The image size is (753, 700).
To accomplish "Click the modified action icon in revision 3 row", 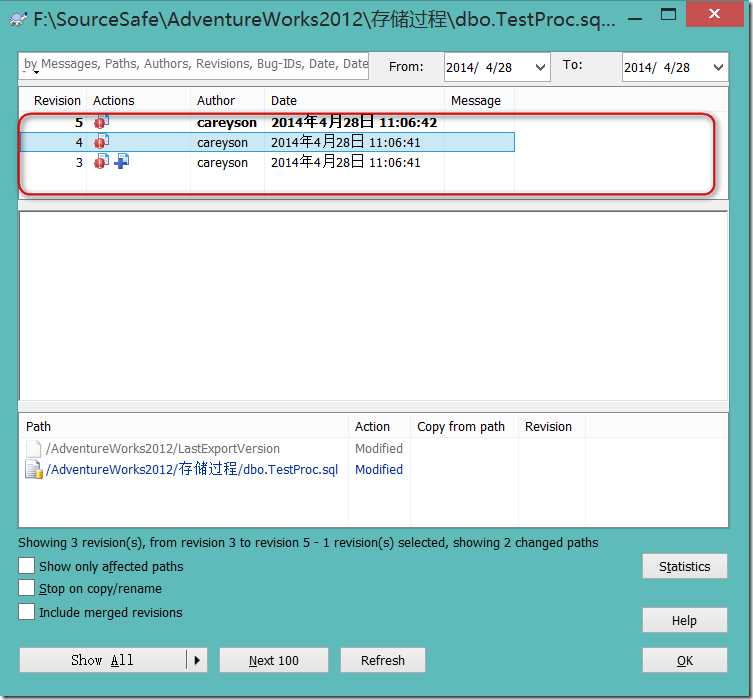I will (x=101, y=162).
